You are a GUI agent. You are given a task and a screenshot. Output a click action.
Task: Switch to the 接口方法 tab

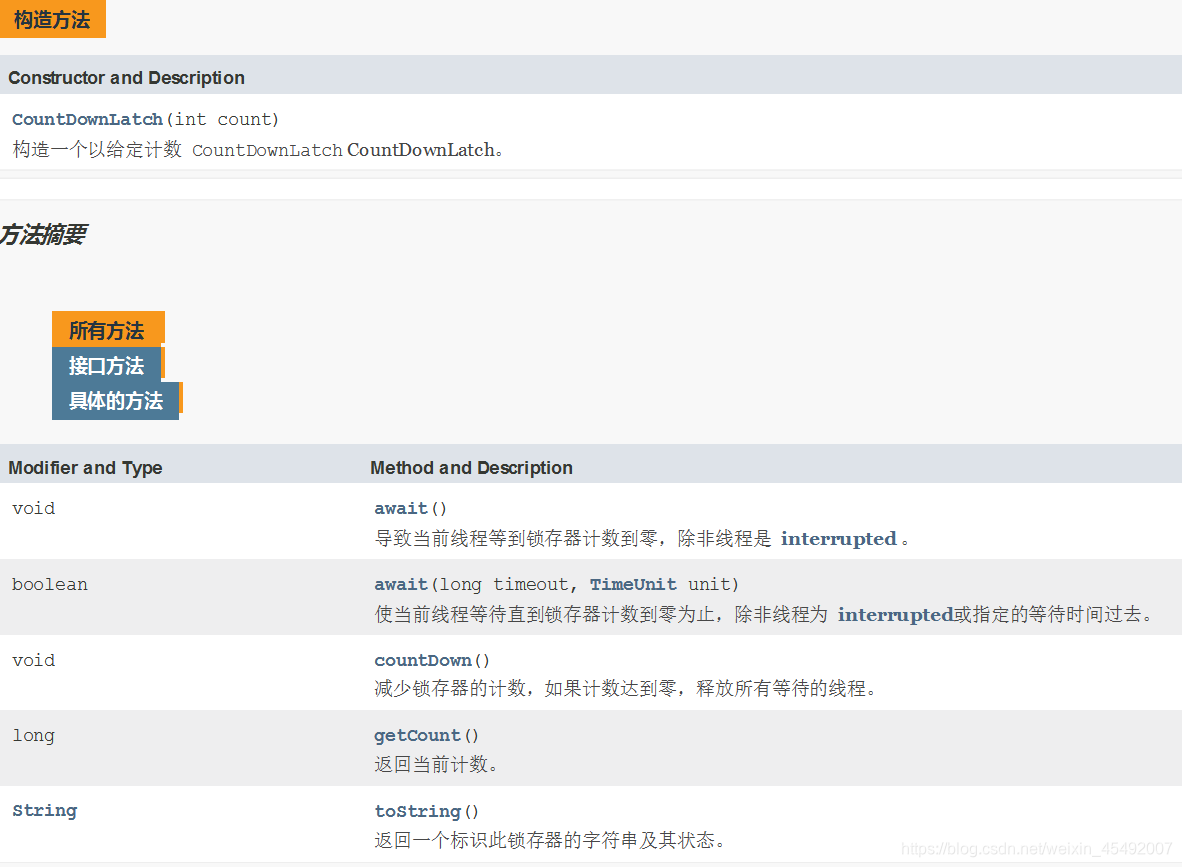pos(106,365)
